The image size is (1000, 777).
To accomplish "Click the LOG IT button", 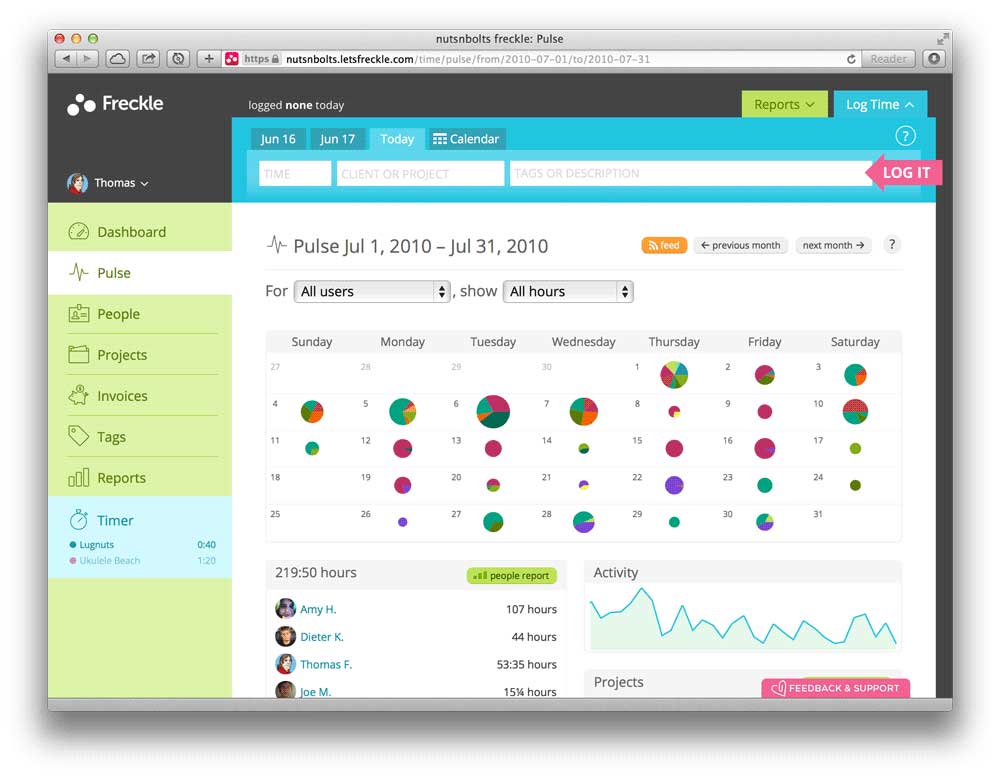I will tap(905, 172).
